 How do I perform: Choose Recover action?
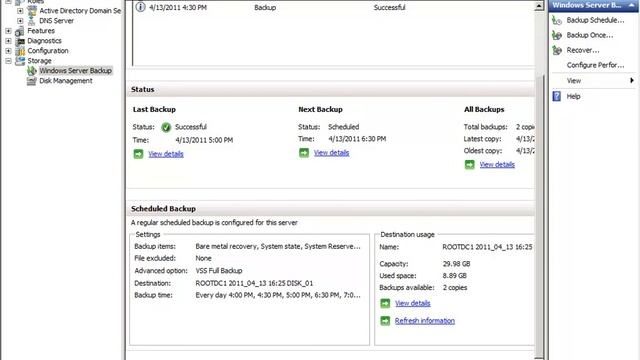(583, 50)
